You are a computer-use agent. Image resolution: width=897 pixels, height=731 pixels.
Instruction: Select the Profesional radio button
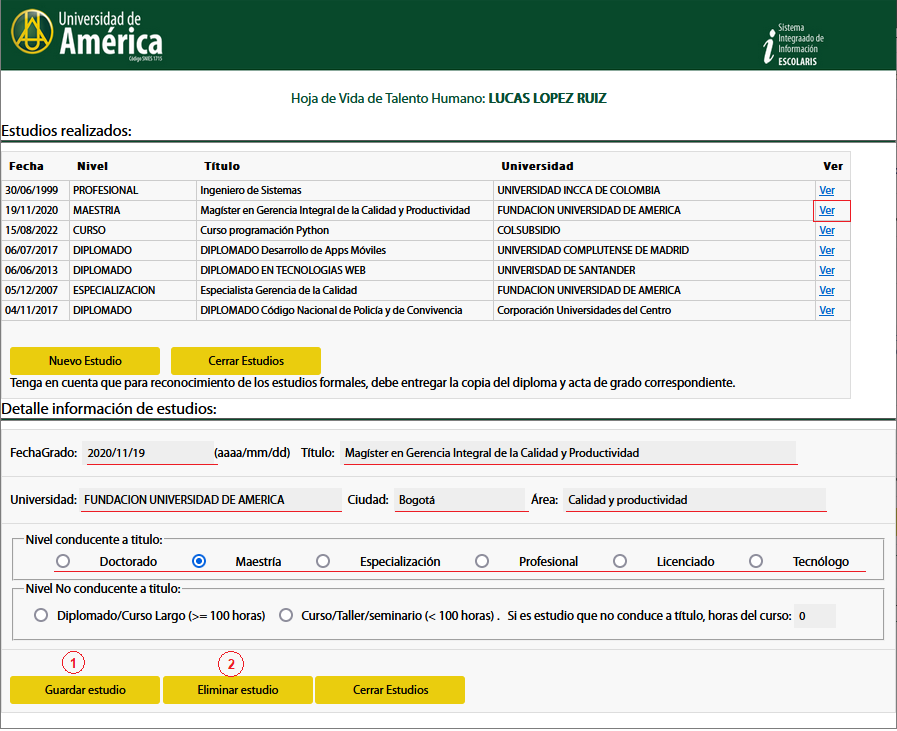click(482, 561)
